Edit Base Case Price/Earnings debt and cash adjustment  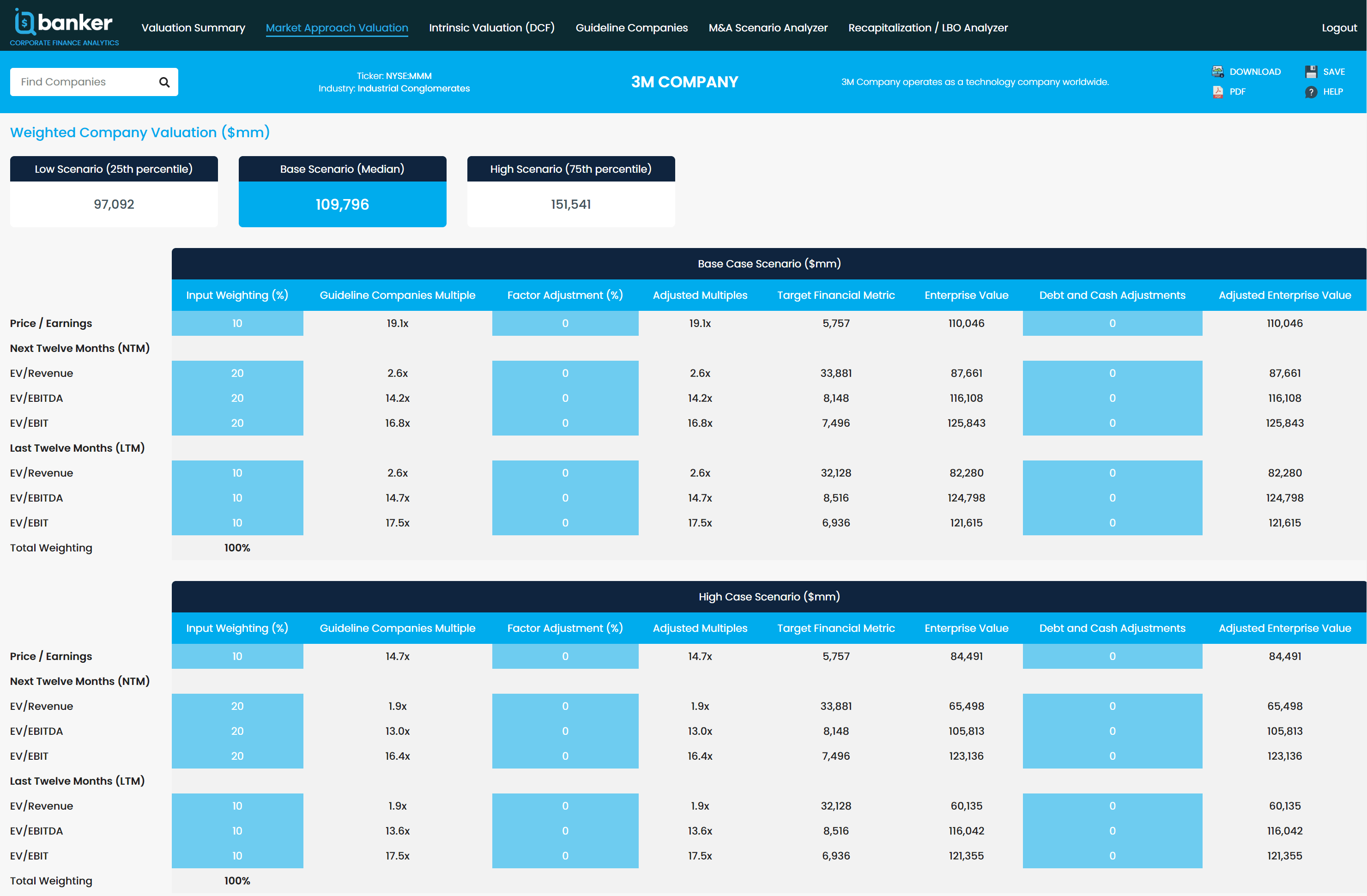tap(1113, 323)
